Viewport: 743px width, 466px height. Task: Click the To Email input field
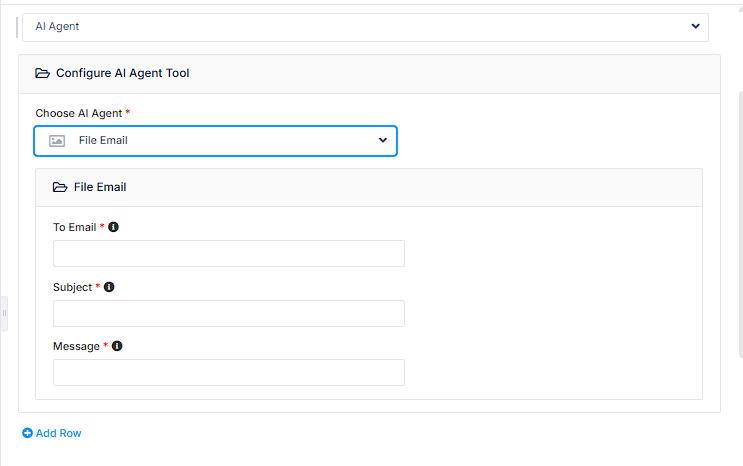coord(229,254)
